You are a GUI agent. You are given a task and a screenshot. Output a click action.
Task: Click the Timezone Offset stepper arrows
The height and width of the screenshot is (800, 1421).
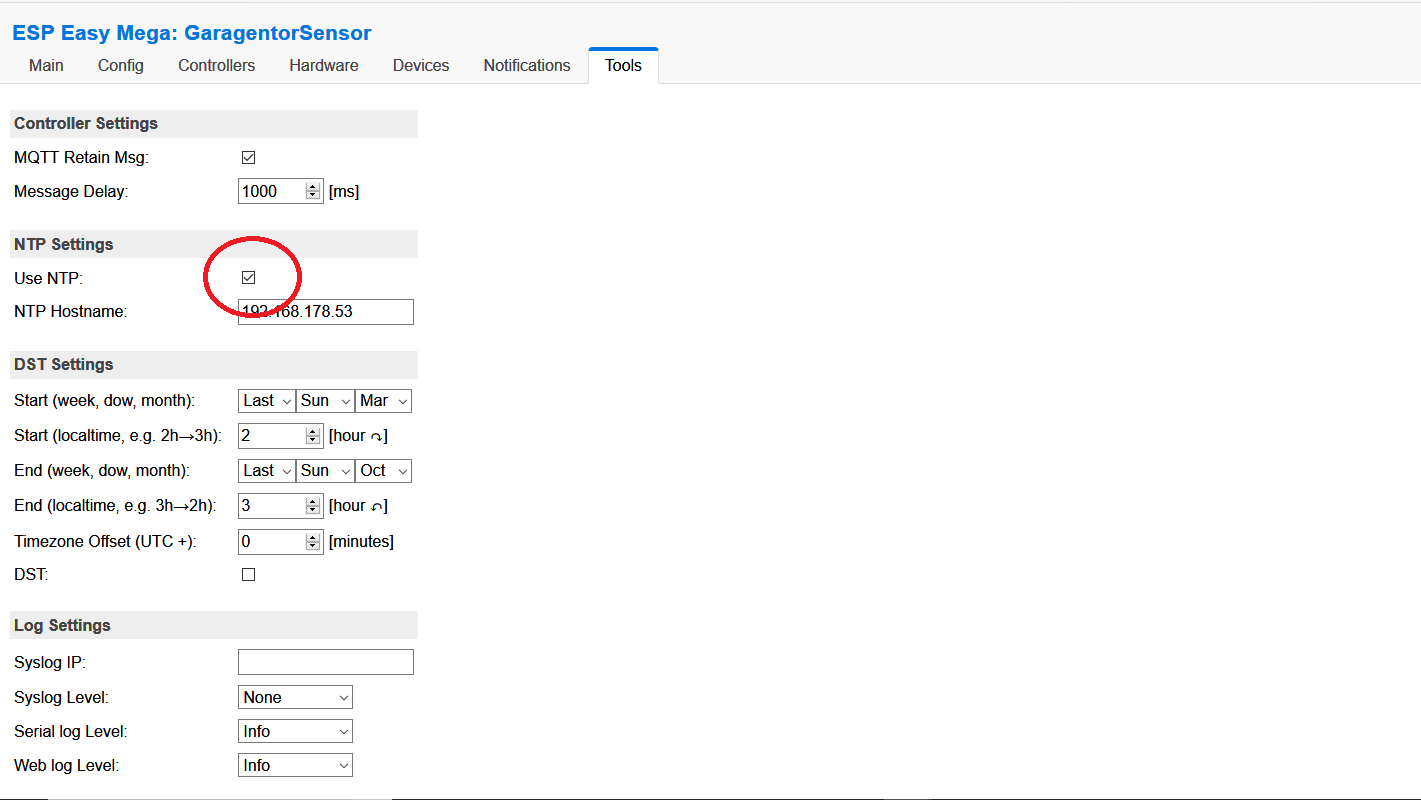coord(313,542)
